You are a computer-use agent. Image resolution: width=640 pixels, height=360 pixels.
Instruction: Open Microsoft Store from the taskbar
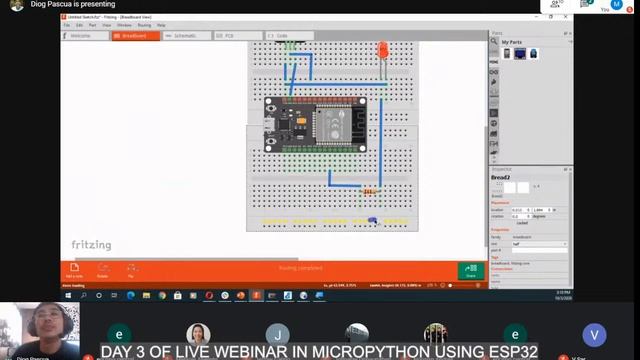click(178, 295)
